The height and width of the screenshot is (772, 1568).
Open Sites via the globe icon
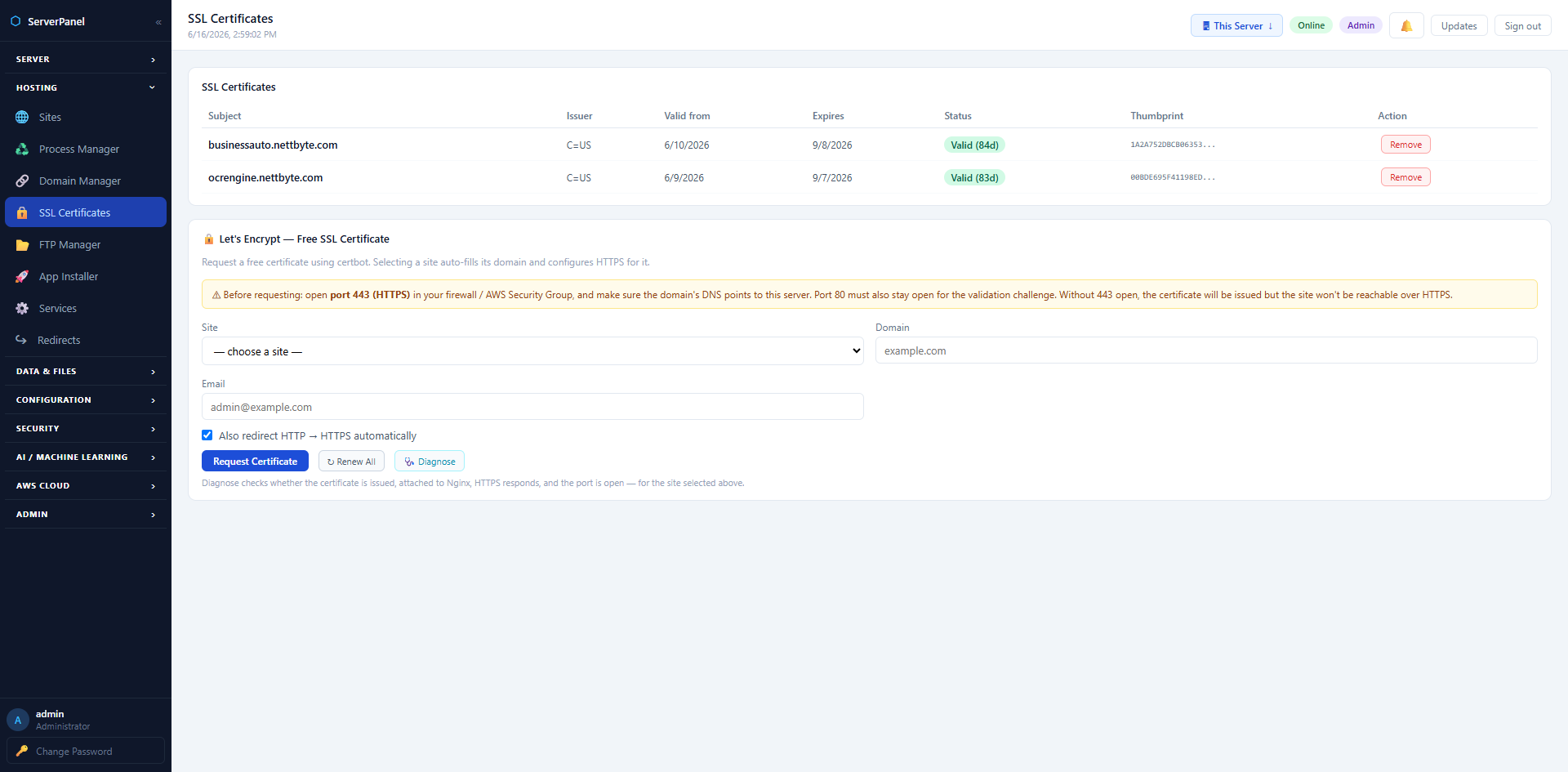click(22, 118)
